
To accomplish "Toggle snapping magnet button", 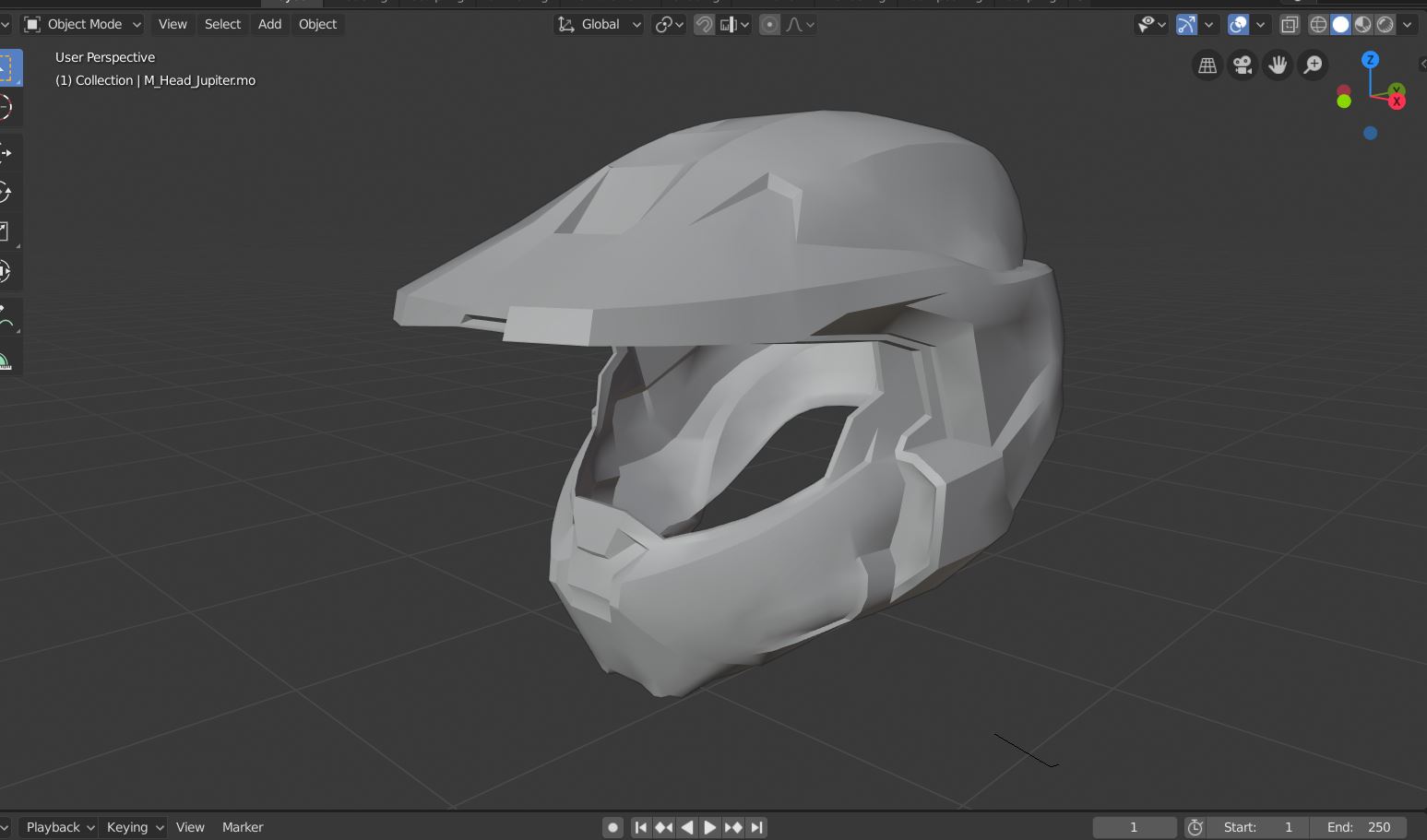I will tap(704, 25).
